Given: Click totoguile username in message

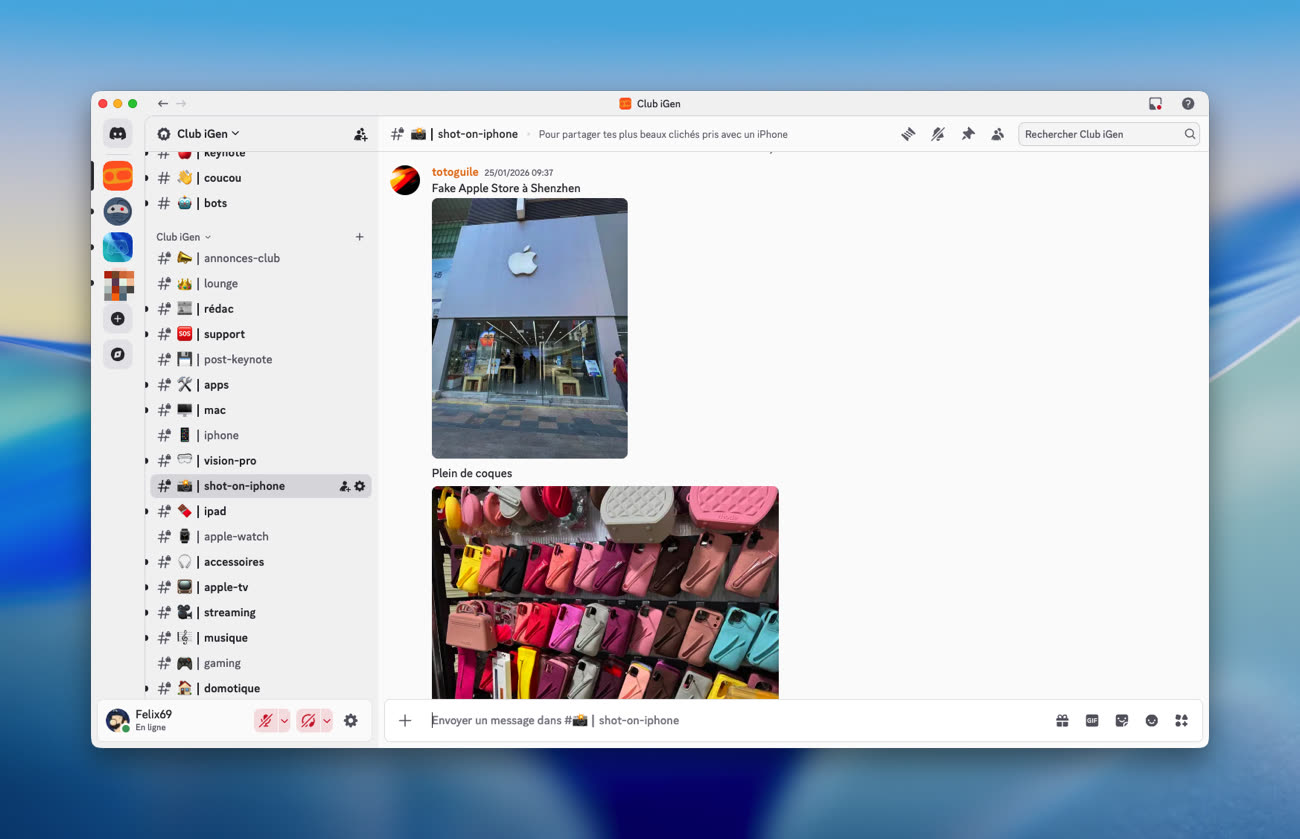Looking at the screenshot, I should pos(455,172).
